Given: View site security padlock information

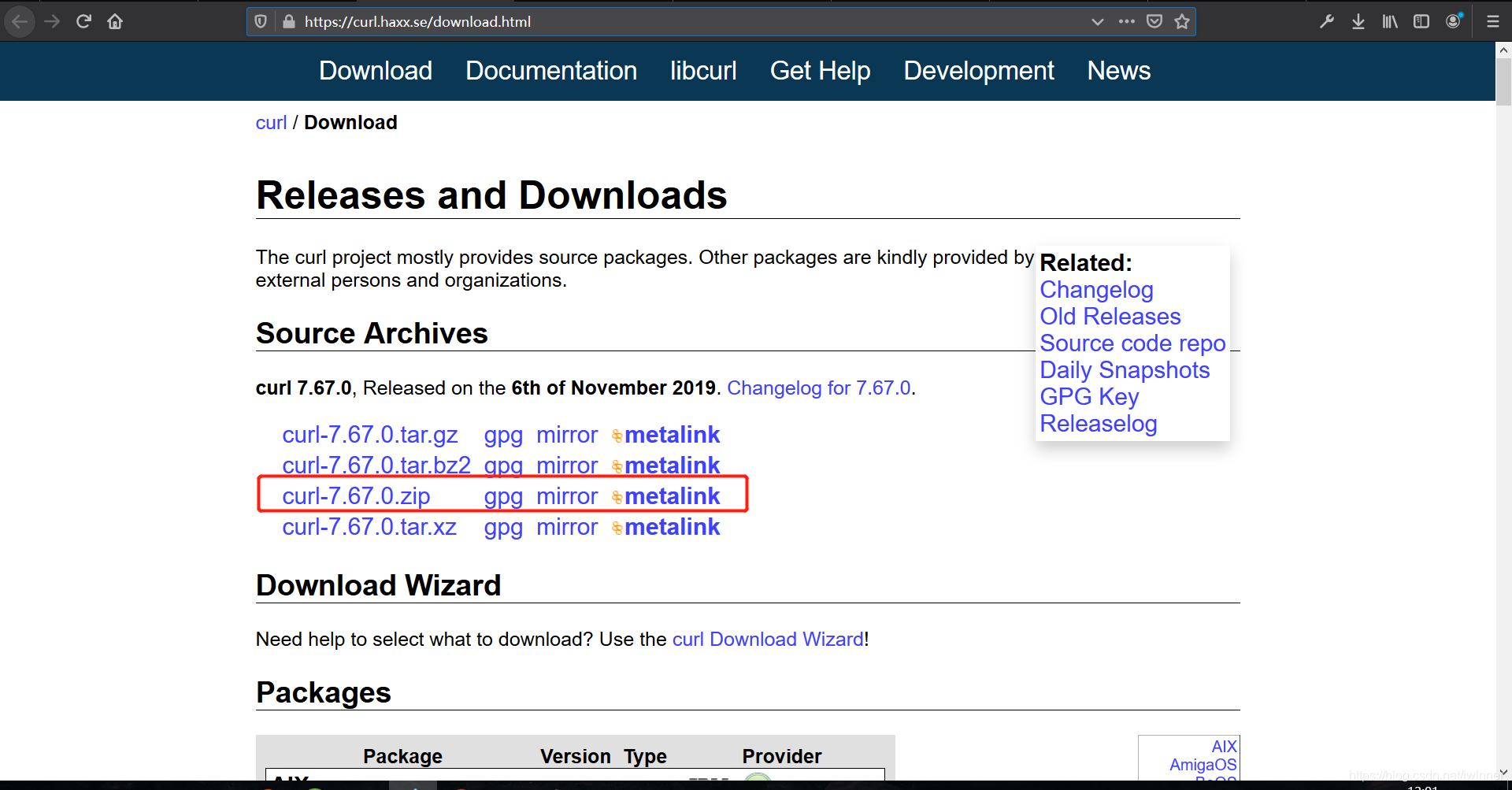Looking at the screenshot, I should click(x=288, y=21).
